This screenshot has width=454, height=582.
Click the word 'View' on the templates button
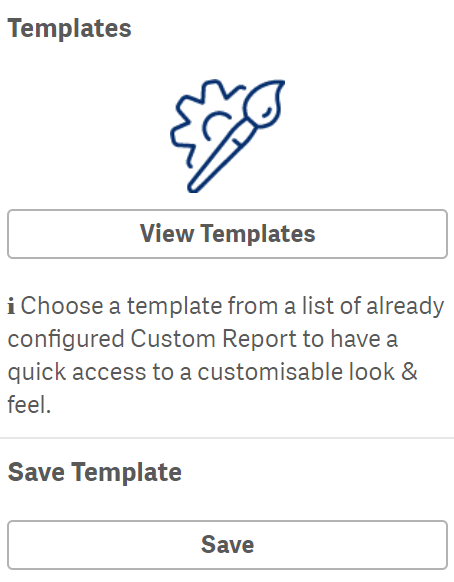(167, 234)
